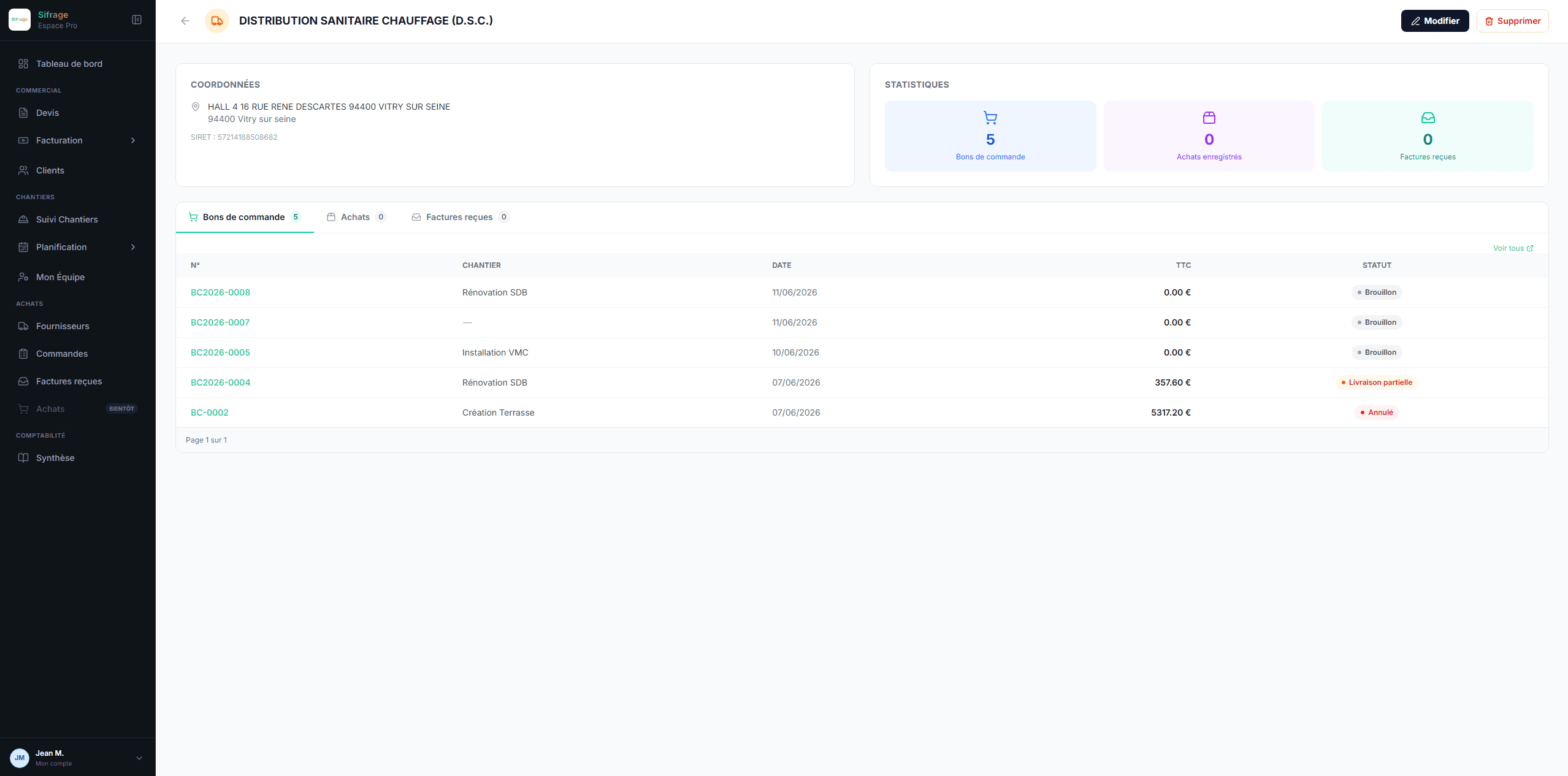Click the Mon Équipe icon
Viewport: 1568px width, 776px height.
(23, 277)
